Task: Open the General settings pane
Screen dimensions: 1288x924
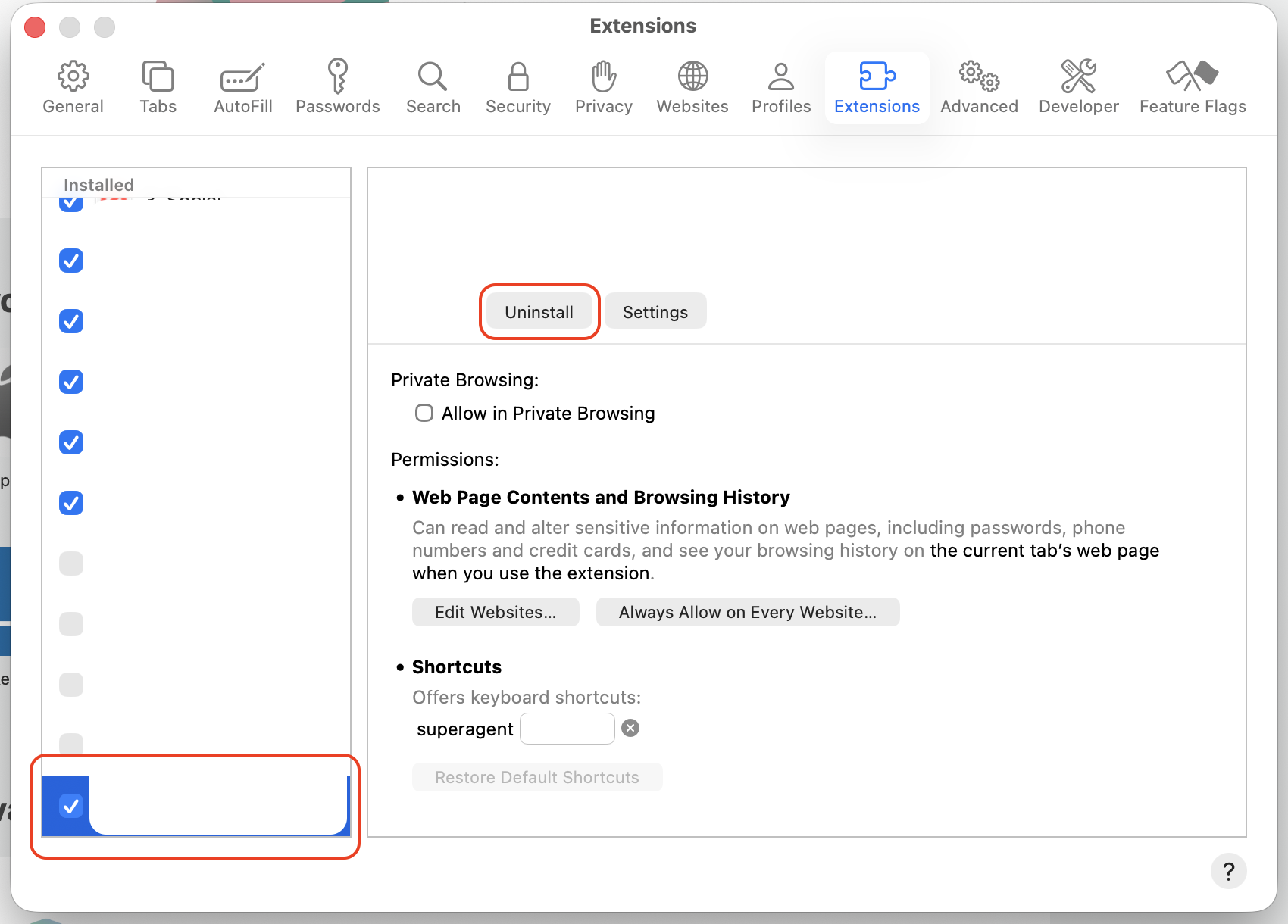Action: point(73,87)
